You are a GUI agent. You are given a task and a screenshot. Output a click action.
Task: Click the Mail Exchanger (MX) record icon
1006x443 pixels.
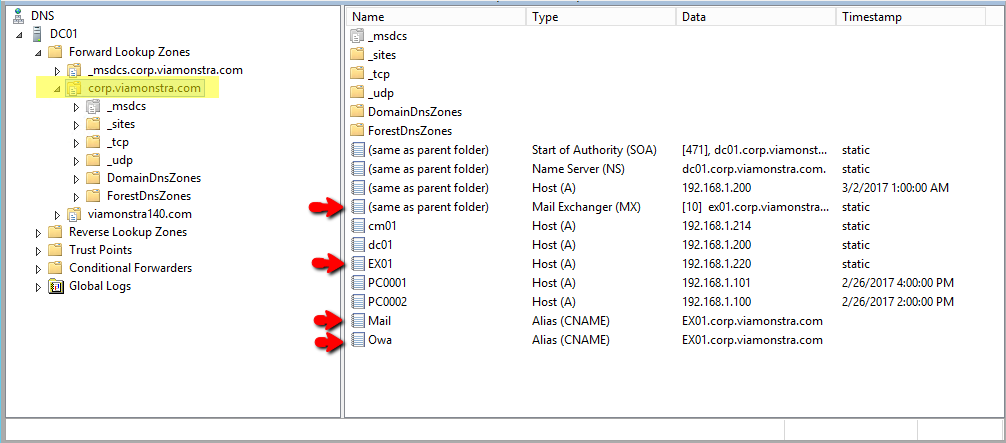(x=358, y=207)
